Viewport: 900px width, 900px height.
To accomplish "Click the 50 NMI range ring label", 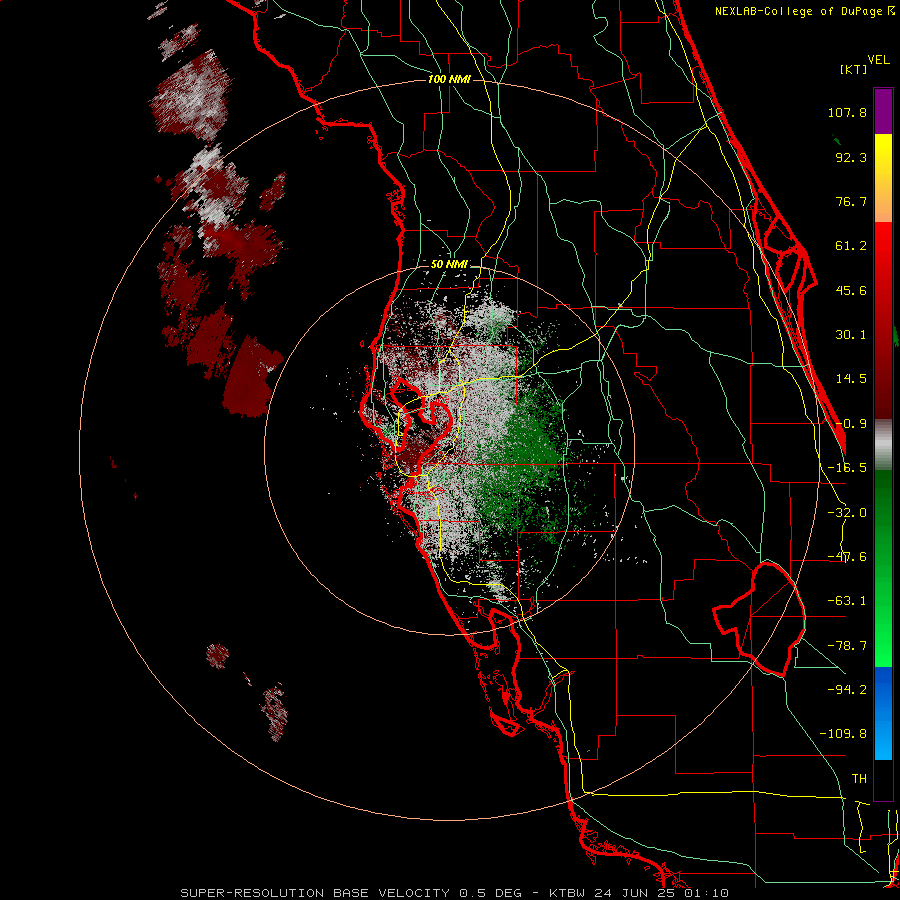I will (x=449, y=264).
